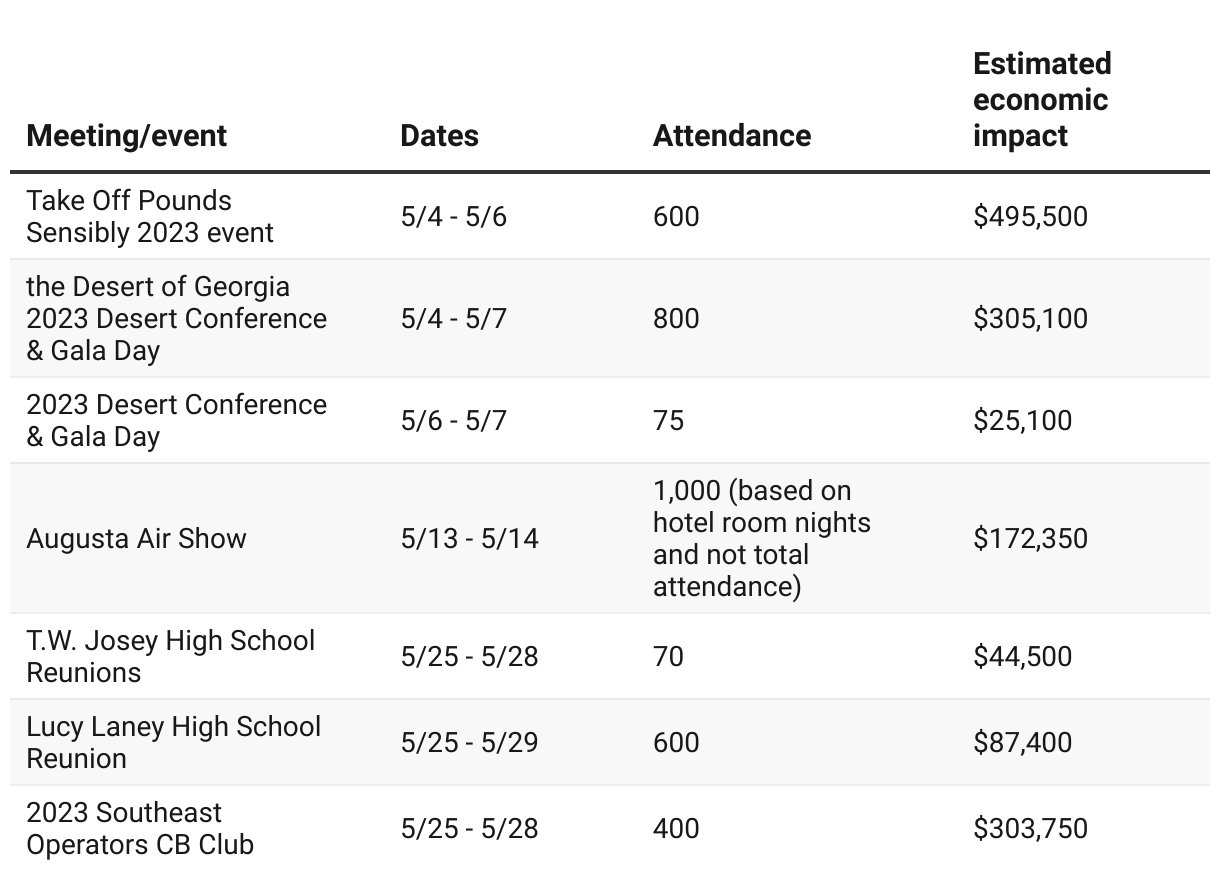Select the 5/25 - 5/29 dates cell
Viewport: 1220px width, 880px height.
[x=469, y=742]
